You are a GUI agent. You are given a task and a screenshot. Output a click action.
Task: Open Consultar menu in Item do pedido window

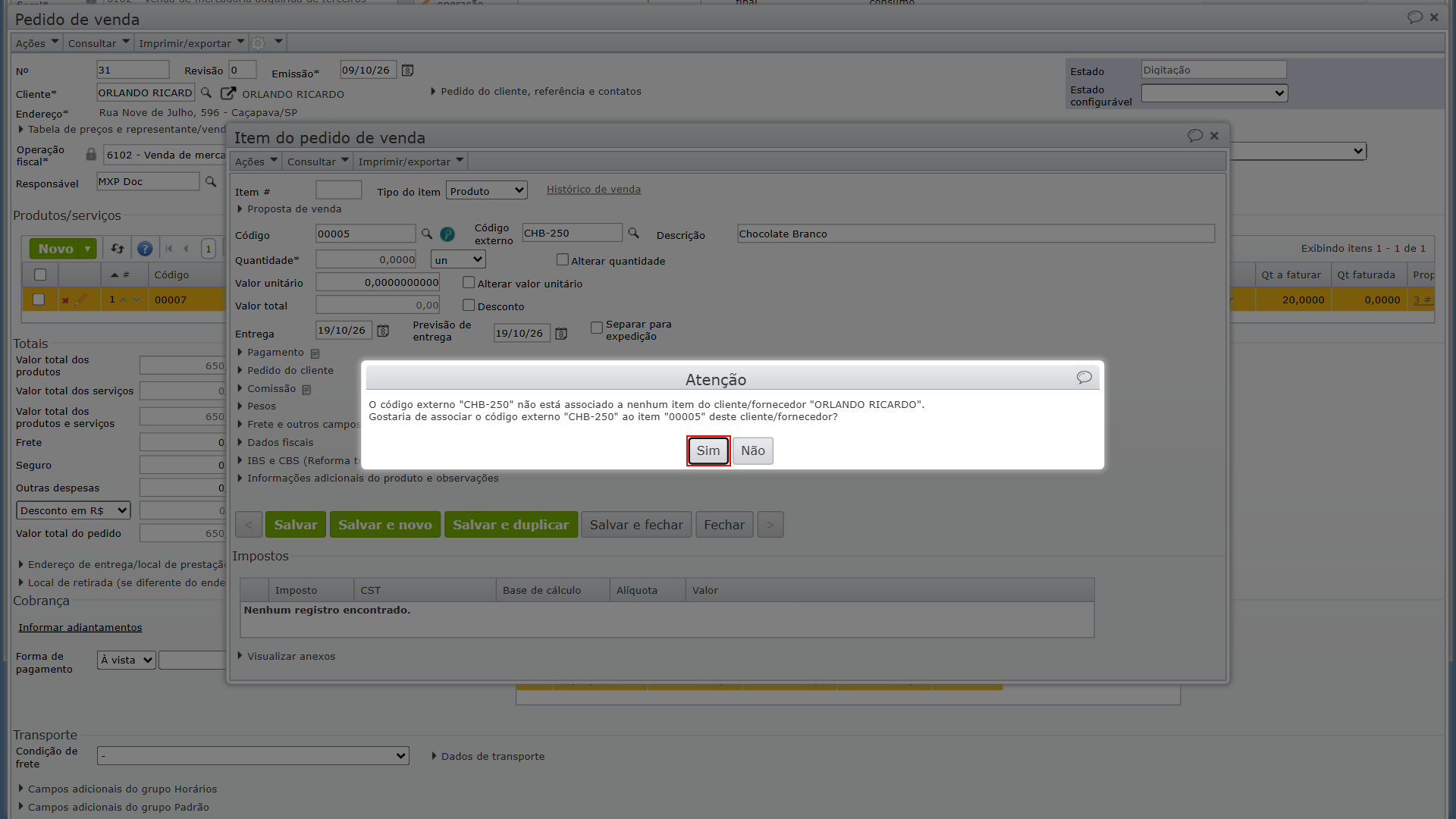[x=318, y=162]
